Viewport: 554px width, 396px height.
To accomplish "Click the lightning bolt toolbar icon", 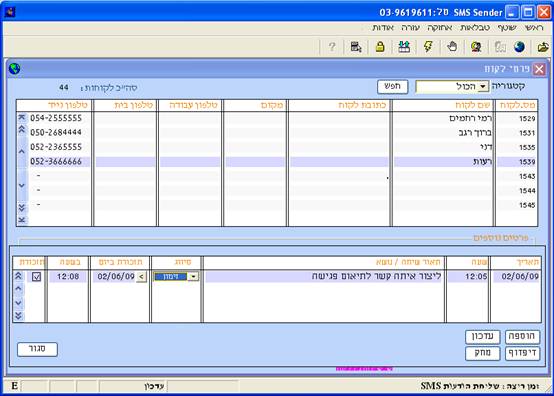I will [428, 47].
